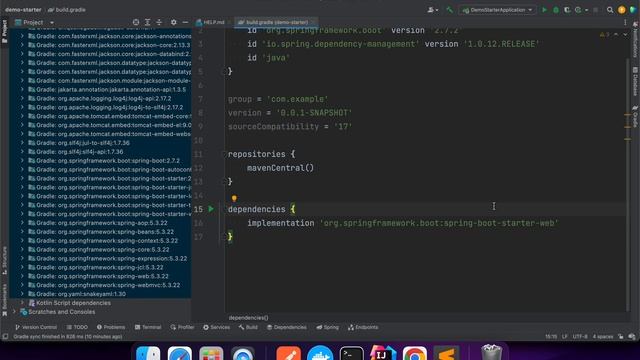
Task: Open the profiler run options dropdown arrow
Action: 586,10
